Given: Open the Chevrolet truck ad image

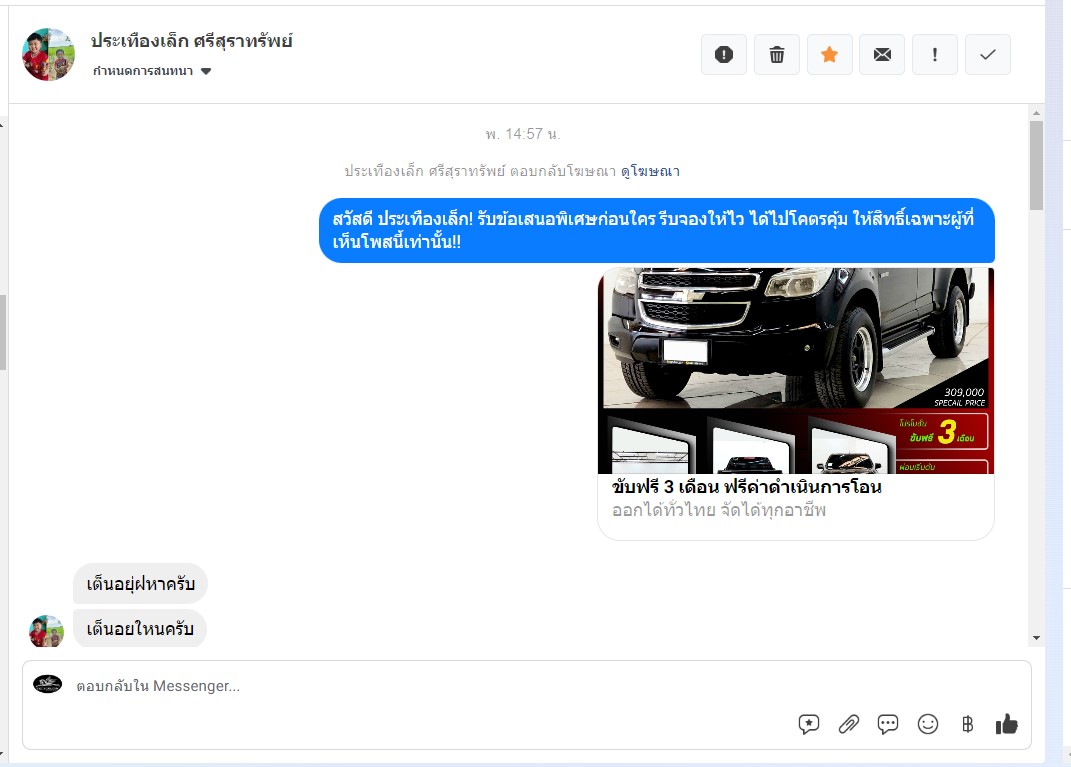Looking at the screenshot, I should tap(796, 371).
